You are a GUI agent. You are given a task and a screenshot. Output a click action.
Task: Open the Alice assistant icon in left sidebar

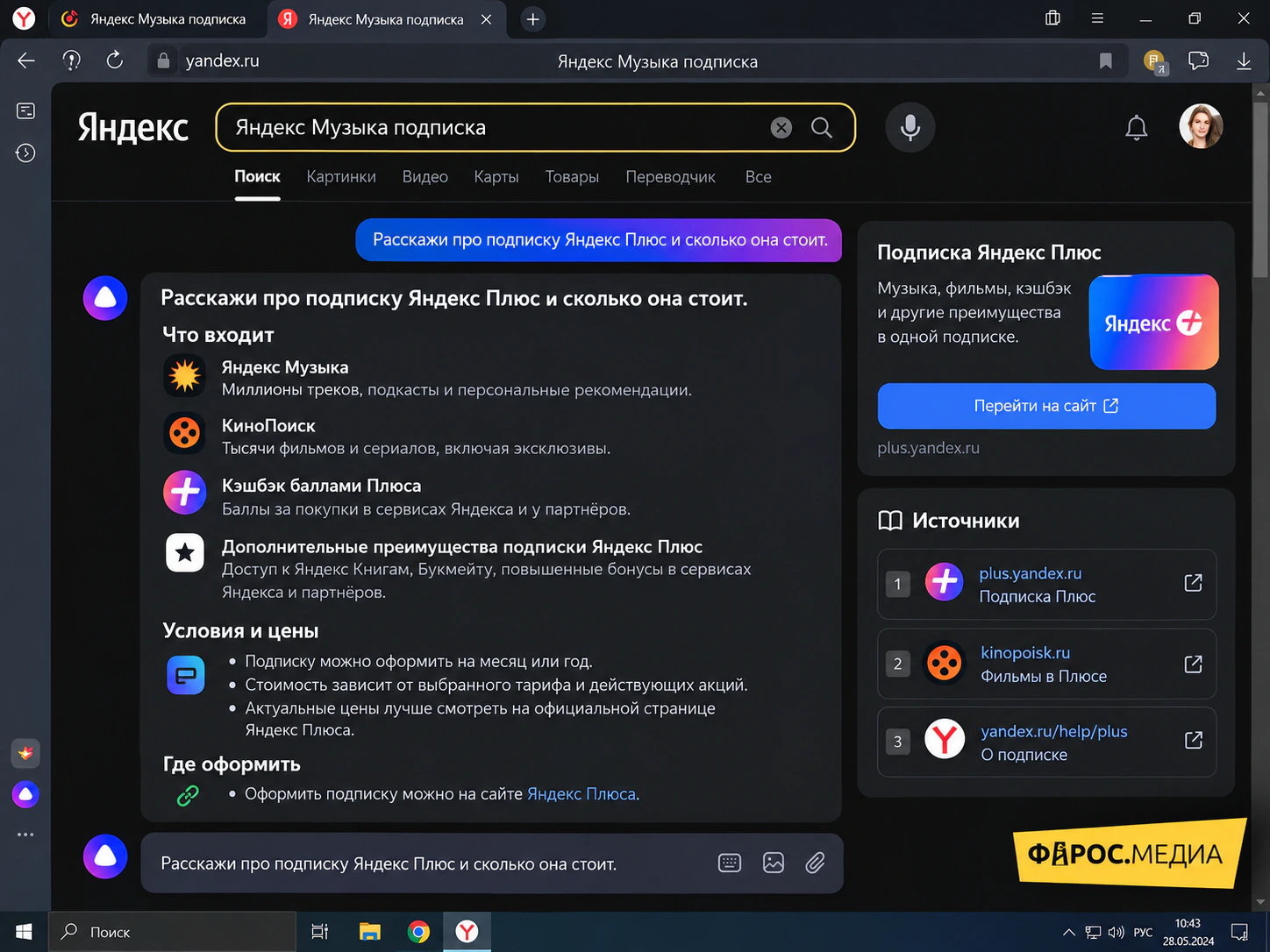[x=25, y=794]
